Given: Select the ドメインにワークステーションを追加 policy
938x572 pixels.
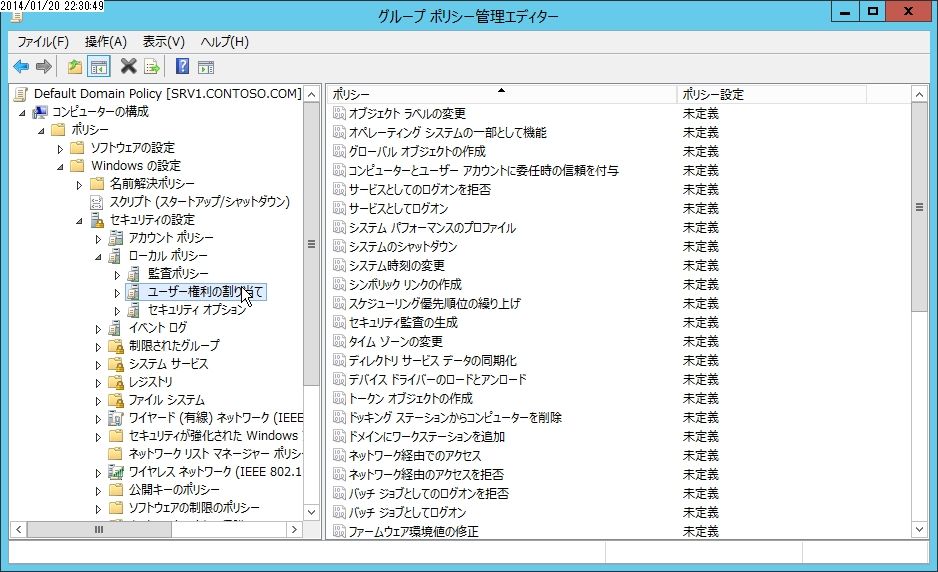Looking at the screenshot, I should (427, 436).
